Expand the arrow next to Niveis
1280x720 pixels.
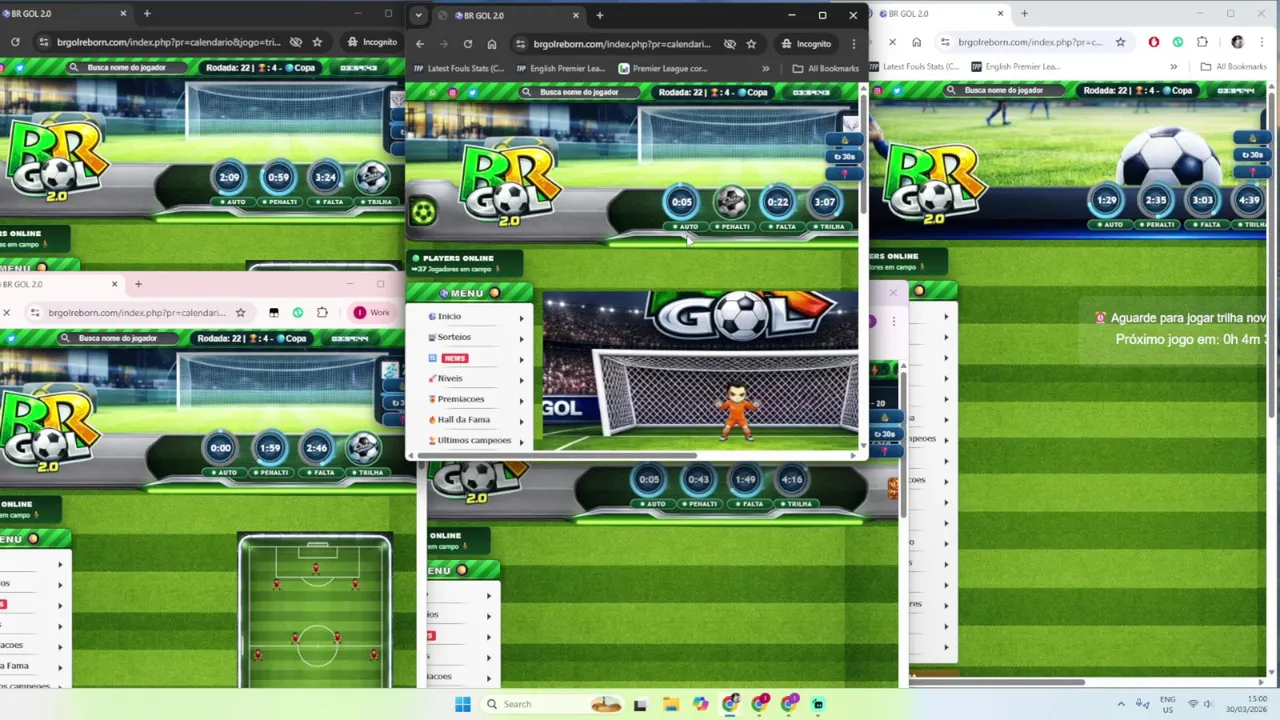tap(521, 379)
